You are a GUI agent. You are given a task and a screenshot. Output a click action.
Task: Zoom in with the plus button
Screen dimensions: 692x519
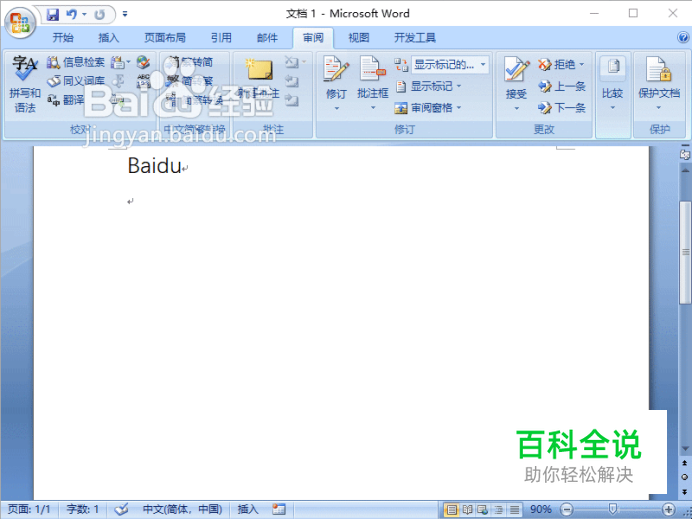669,510
